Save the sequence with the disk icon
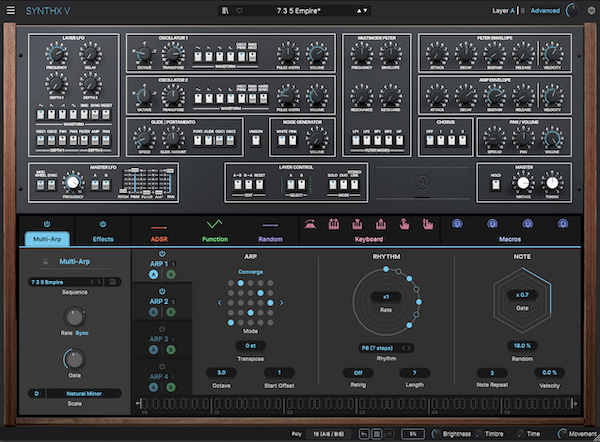This screenshot has width=600, height=442. [113, 282]
